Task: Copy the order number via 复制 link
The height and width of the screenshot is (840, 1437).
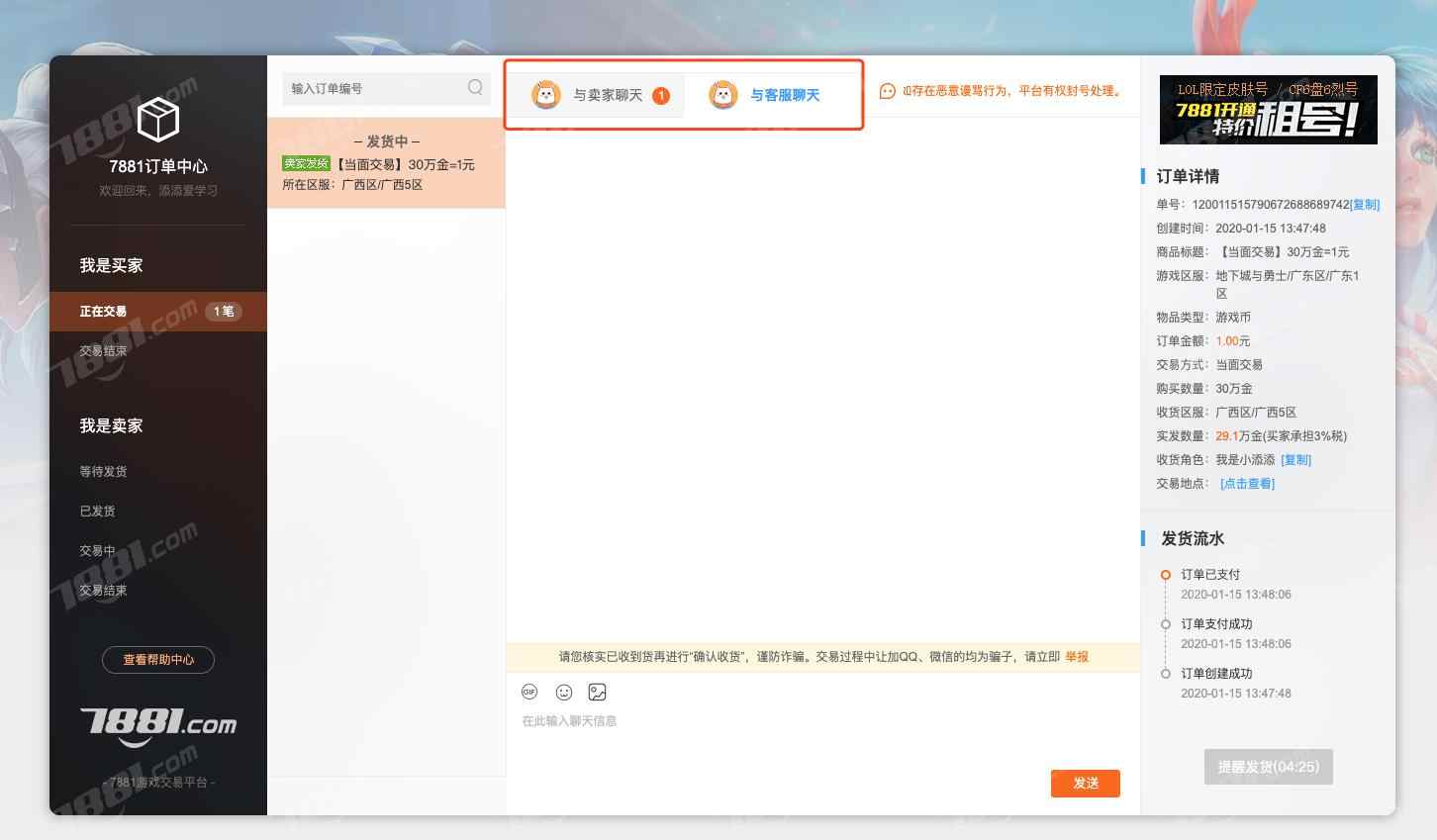Action: coord(1365,205)
